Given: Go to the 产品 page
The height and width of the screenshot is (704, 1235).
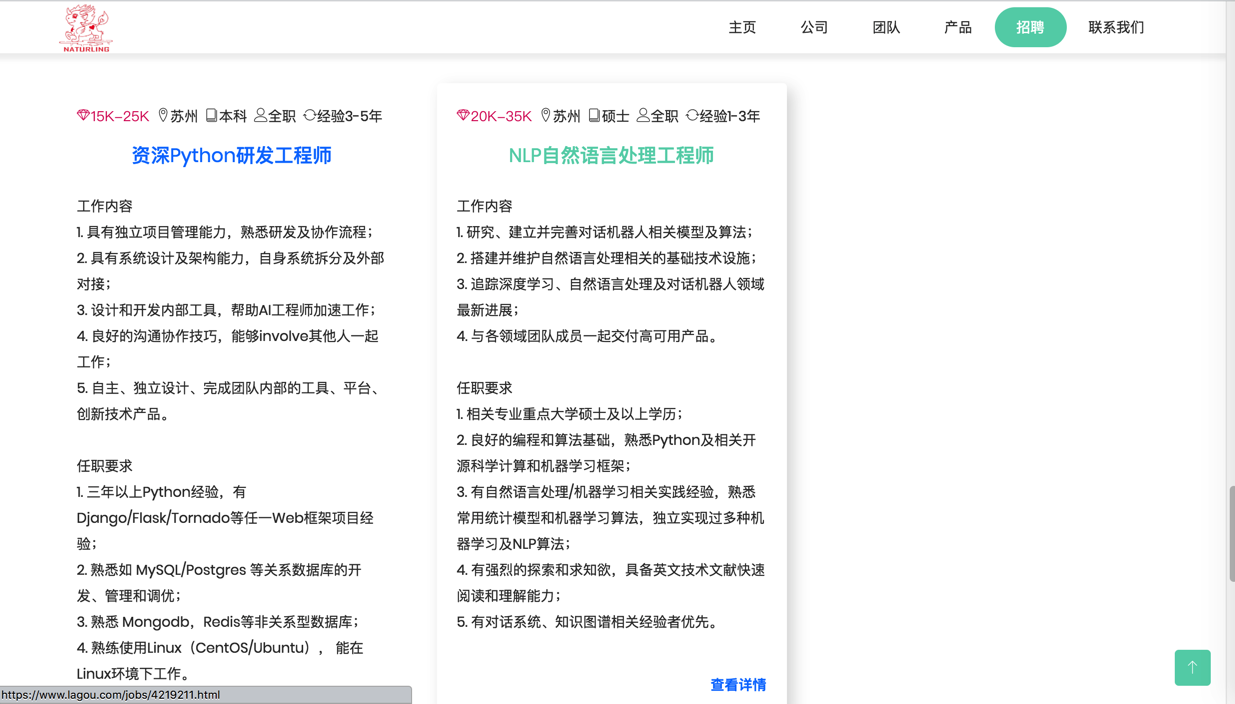Looking at the screenshot, I should 958,27.
